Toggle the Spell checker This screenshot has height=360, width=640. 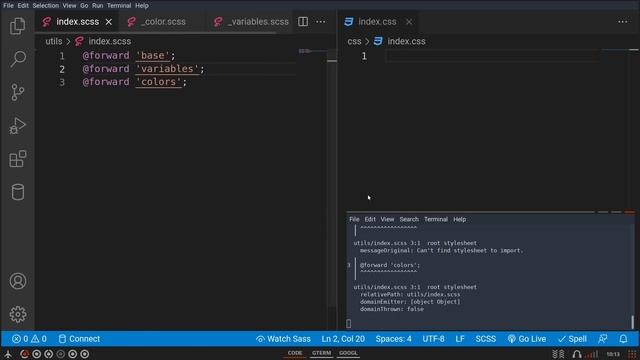tap(573, 339)
